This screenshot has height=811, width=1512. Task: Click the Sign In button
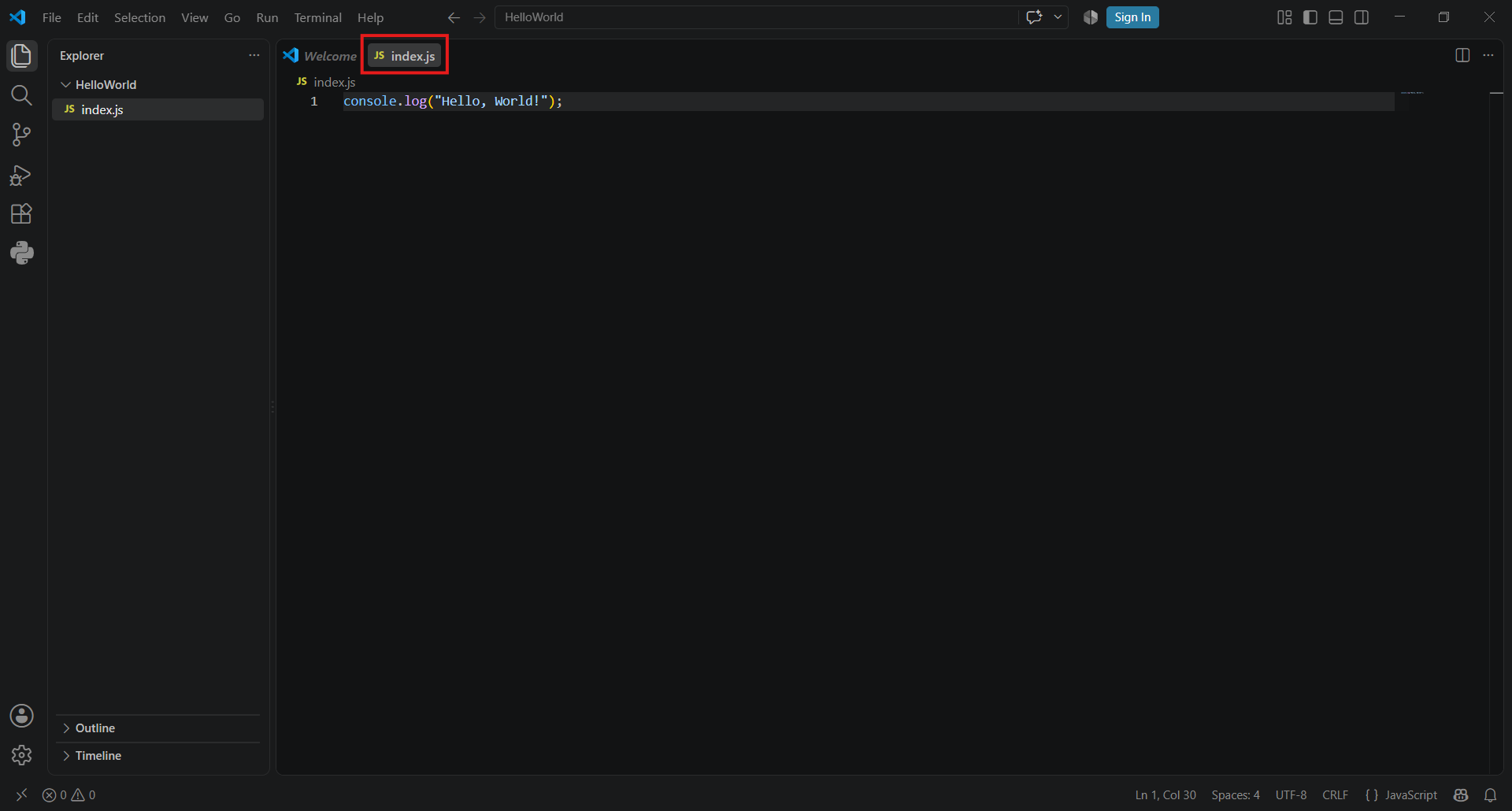(x=1132, y=17)
